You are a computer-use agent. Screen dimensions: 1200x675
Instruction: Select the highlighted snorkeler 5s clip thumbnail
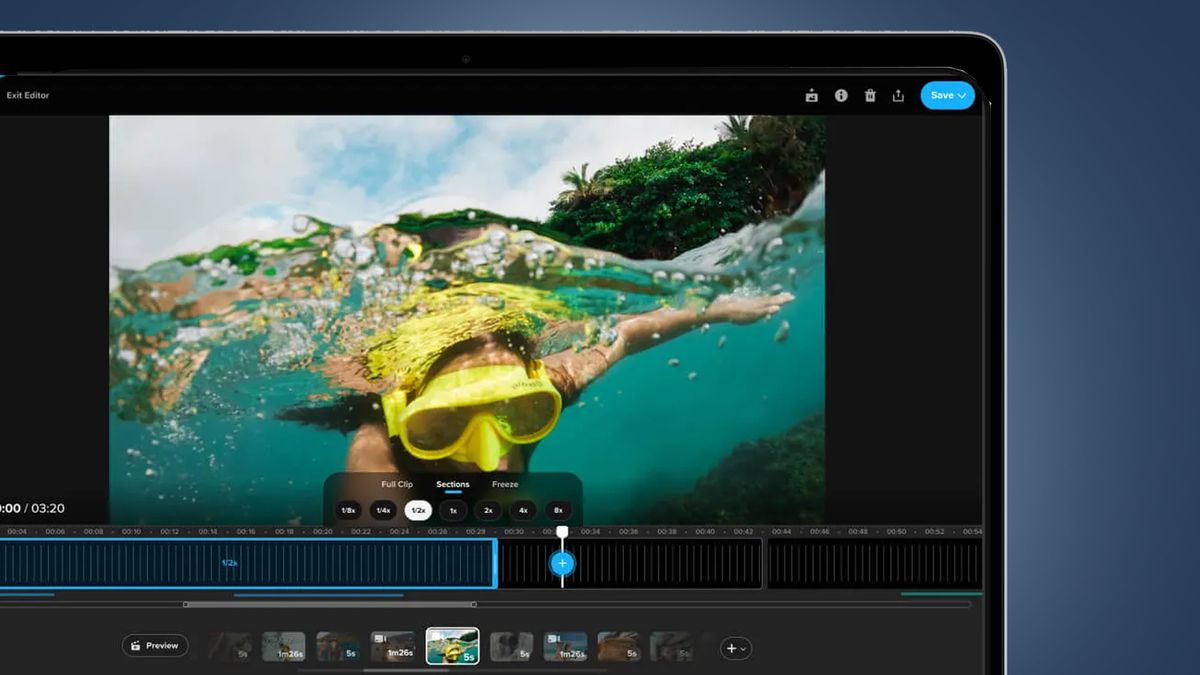pos(452,646)
